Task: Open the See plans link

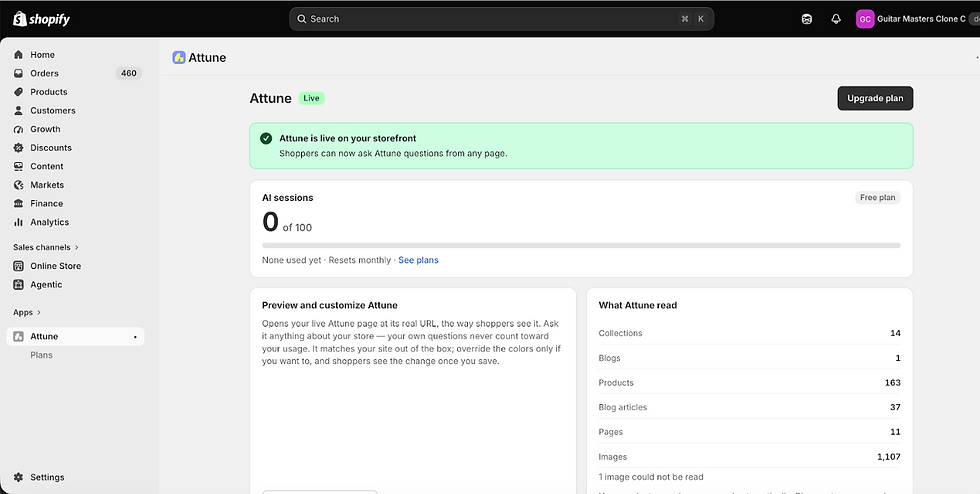Action: click(418, 260)
